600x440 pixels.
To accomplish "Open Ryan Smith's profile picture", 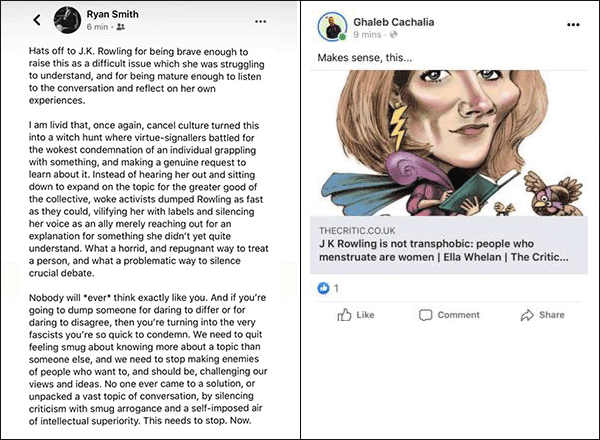I will point(69,20).
